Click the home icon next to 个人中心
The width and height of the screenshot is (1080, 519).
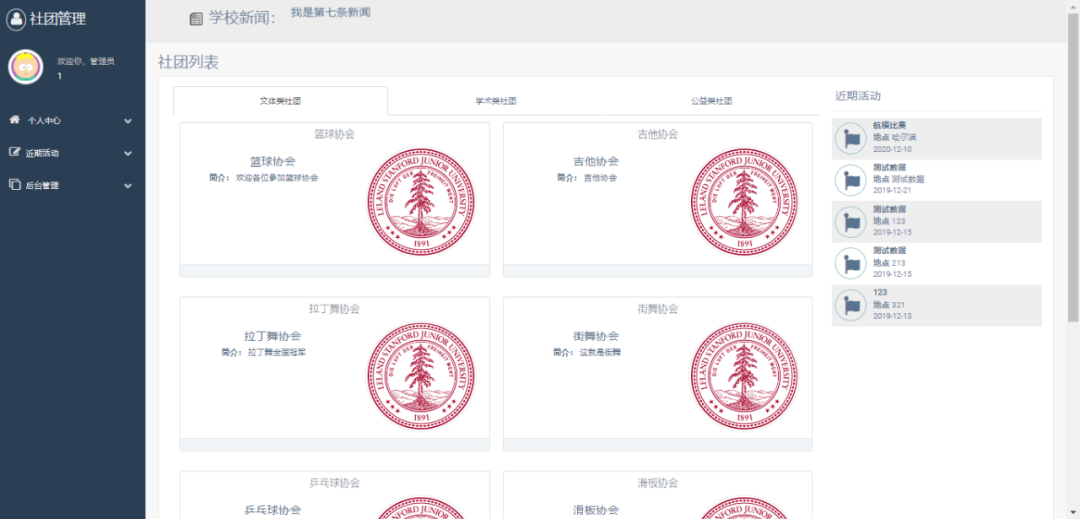tap(14, 120)
